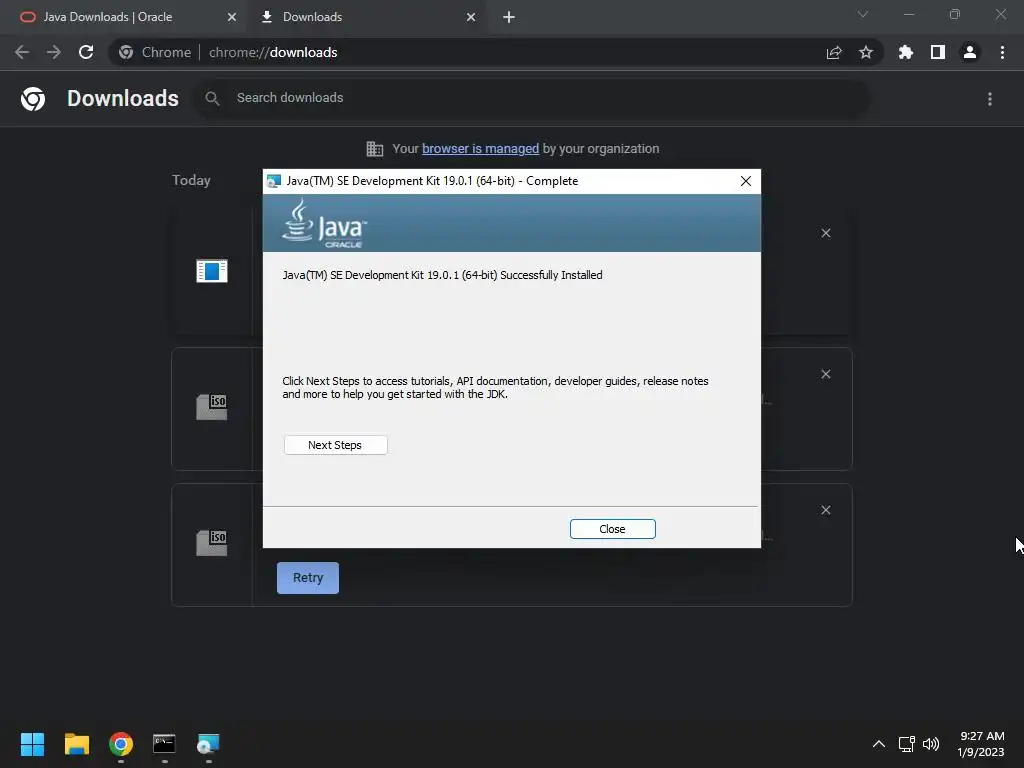This screenshot has width=1024, height=768.
Task: Retry the failed ISO download
Action: 308,578
